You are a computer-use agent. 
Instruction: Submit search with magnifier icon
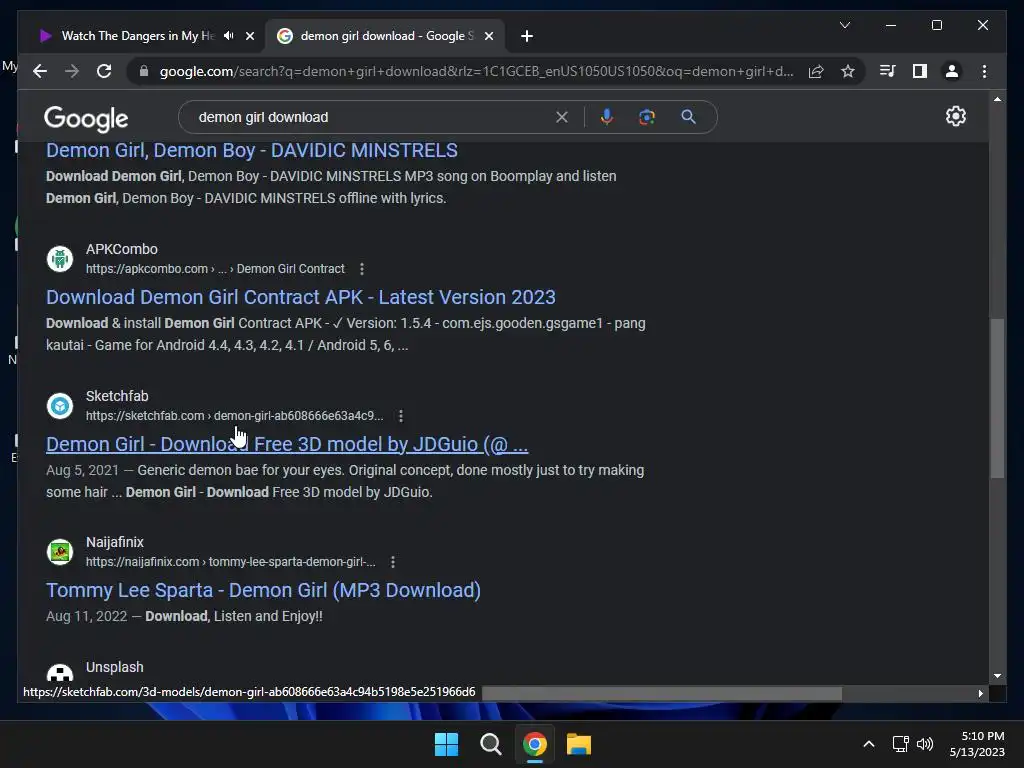click(x=688, y=117)
